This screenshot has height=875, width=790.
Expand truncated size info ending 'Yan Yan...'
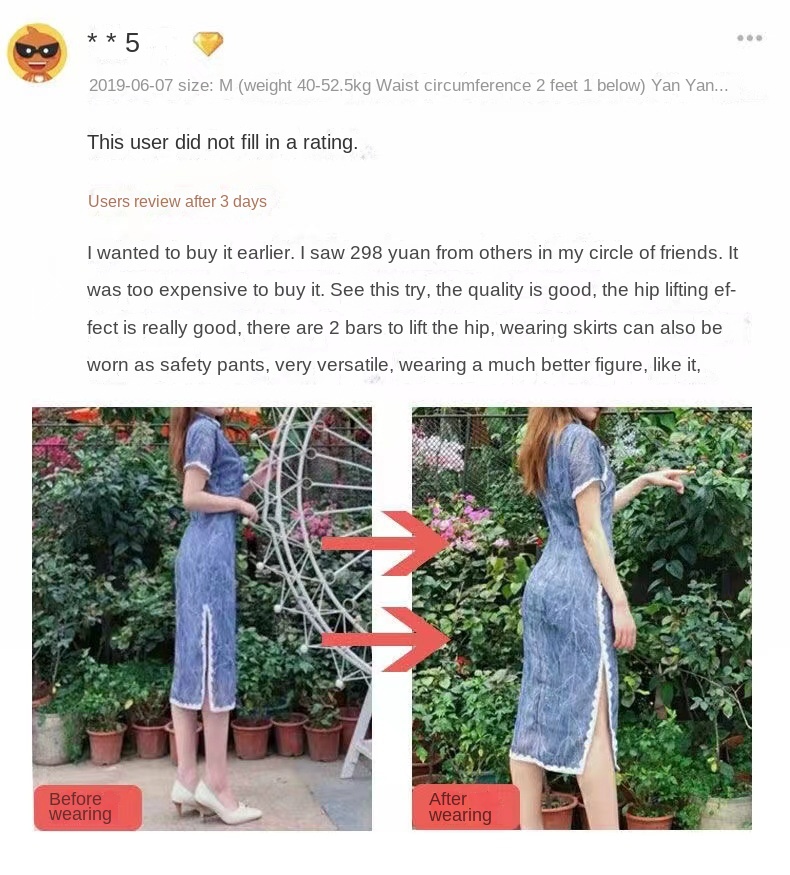coord(690,85)
